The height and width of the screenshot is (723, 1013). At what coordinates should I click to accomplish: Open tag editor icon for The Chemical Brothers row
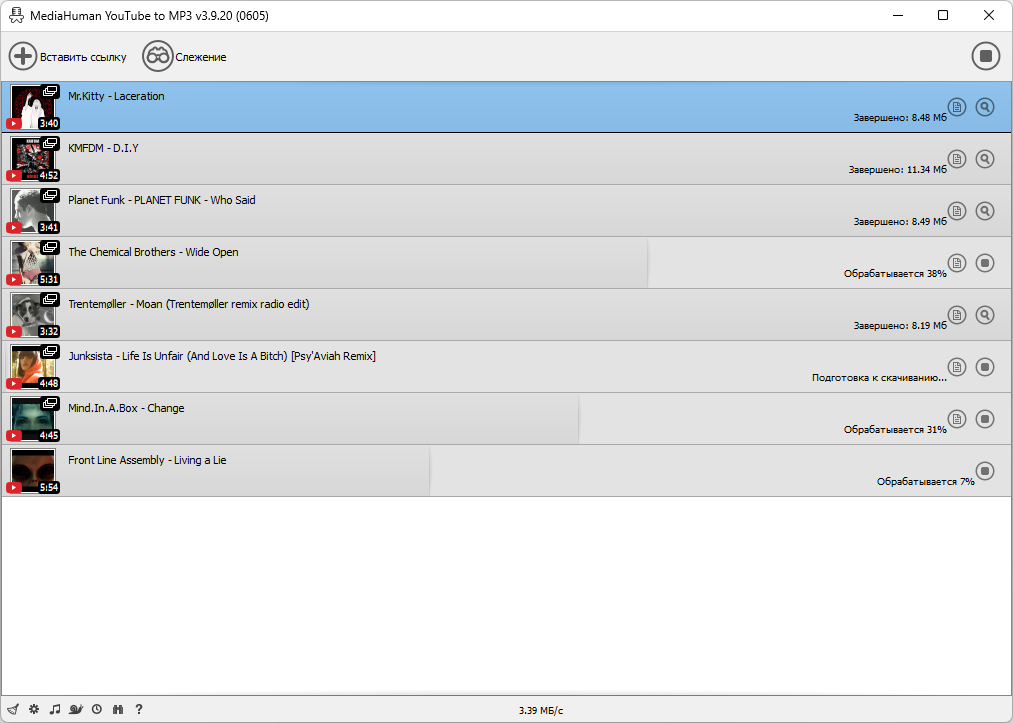pyautogui.click(x=957, y=263)
